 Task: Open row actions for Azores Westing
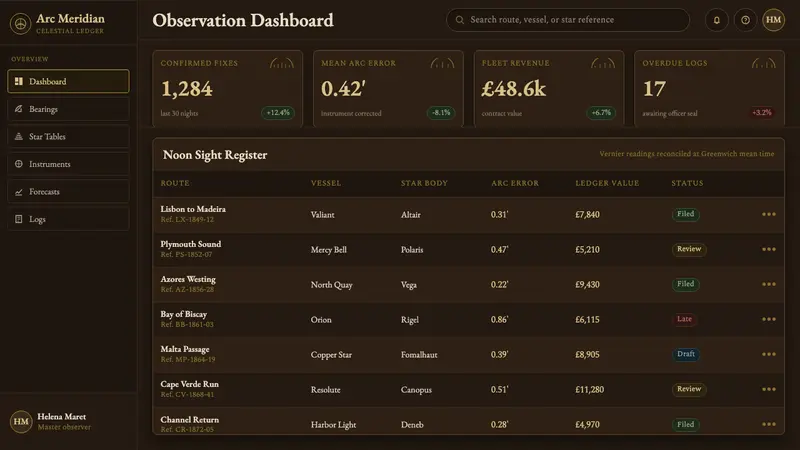[x=769, y=284]
